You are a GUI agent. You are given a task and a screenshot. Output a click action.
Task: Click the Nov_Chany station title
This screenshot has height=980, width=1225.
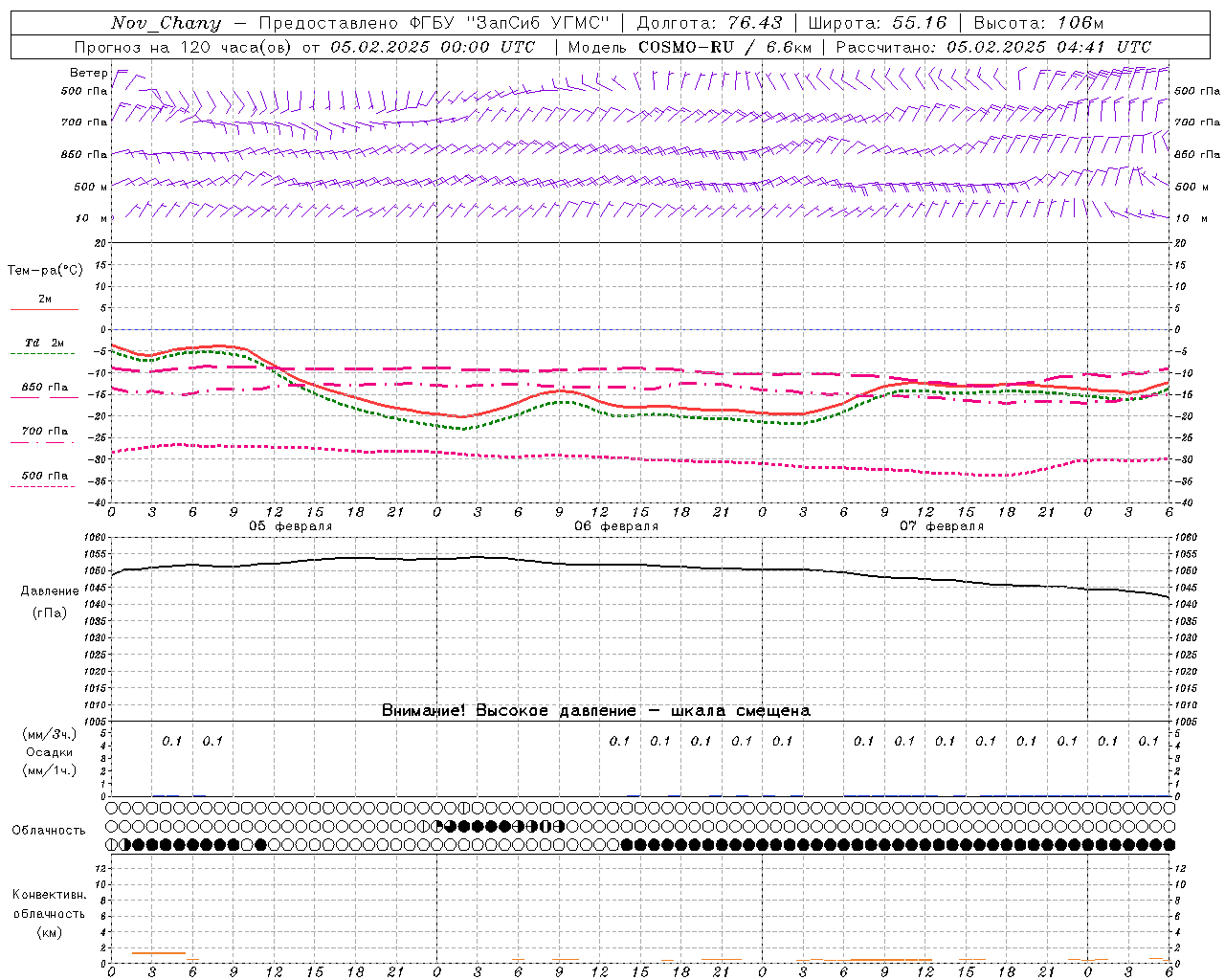166,23
